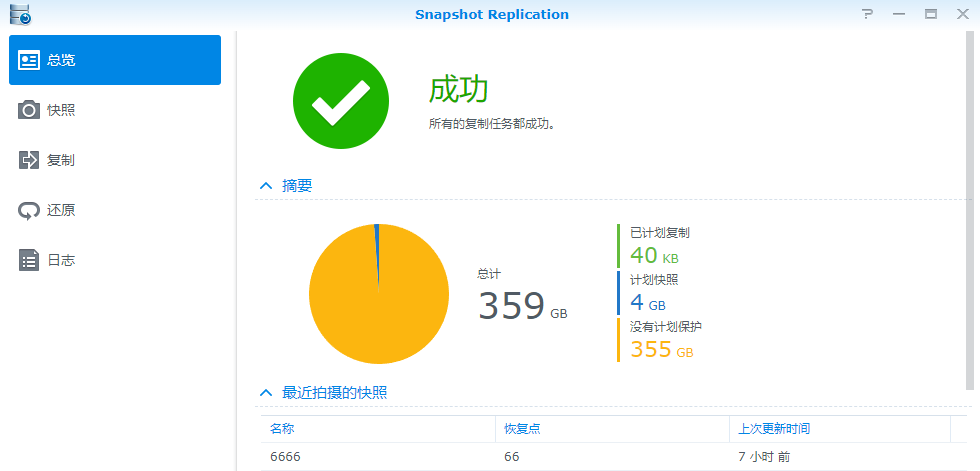Click the Snapshot Replication title text
The height and width of the screenshot is (471, 980).
pyautogui.click(x=492, y=14)
